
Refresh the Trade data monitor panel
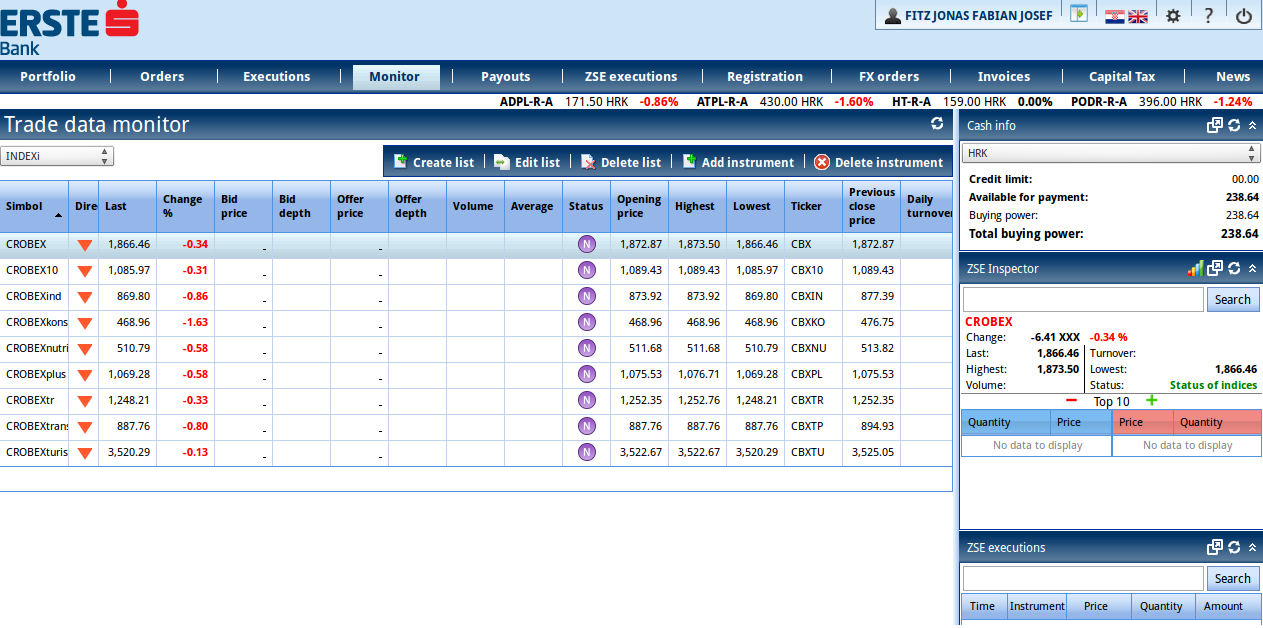click(x=937, y=124)
